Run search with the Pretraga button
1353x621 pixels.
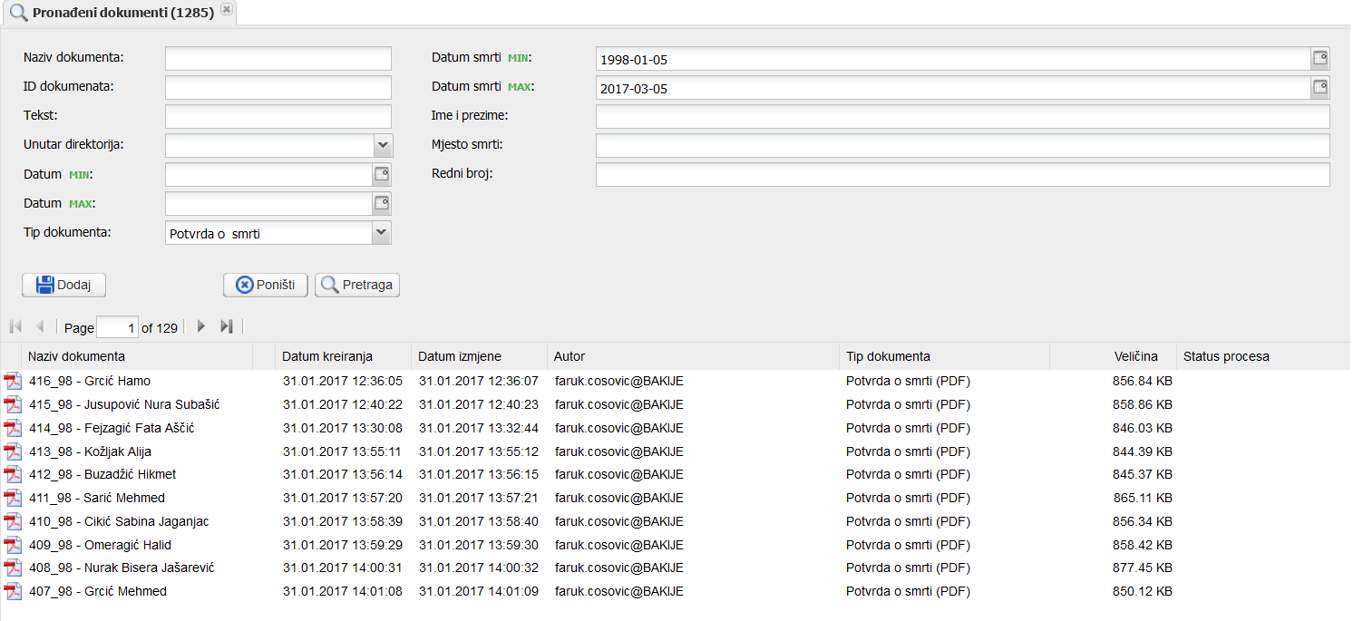[x=357, y=285]
